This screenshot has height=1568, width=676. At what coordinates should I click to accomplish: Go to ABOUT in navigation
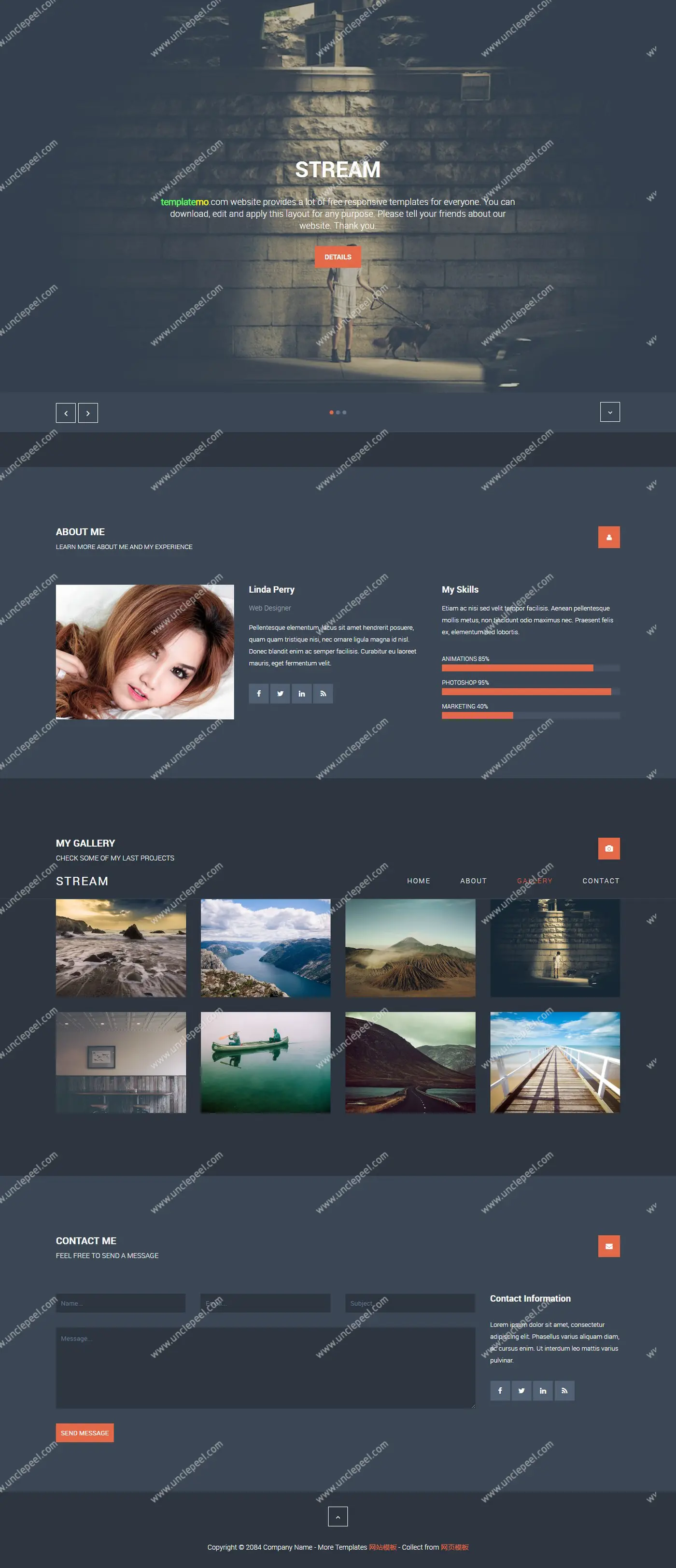click(x=473, y=881)
